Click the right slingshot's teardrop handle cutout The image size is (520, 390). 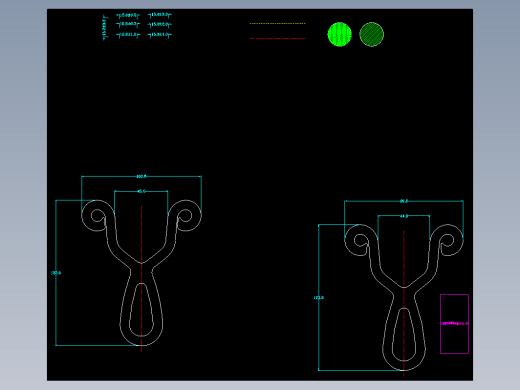[x=404, y=334]
